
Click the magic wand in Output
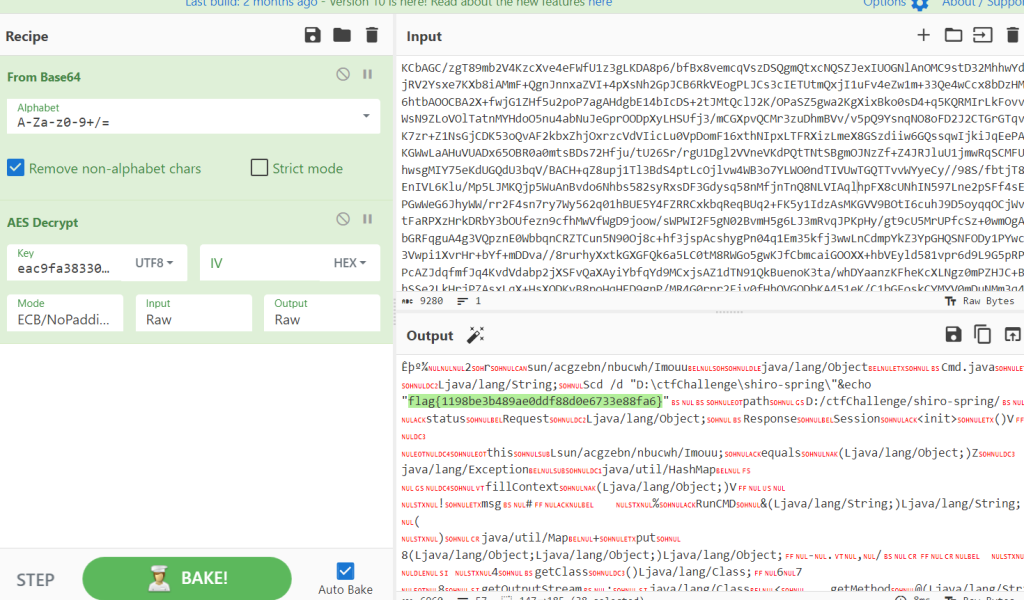point(476,335)
